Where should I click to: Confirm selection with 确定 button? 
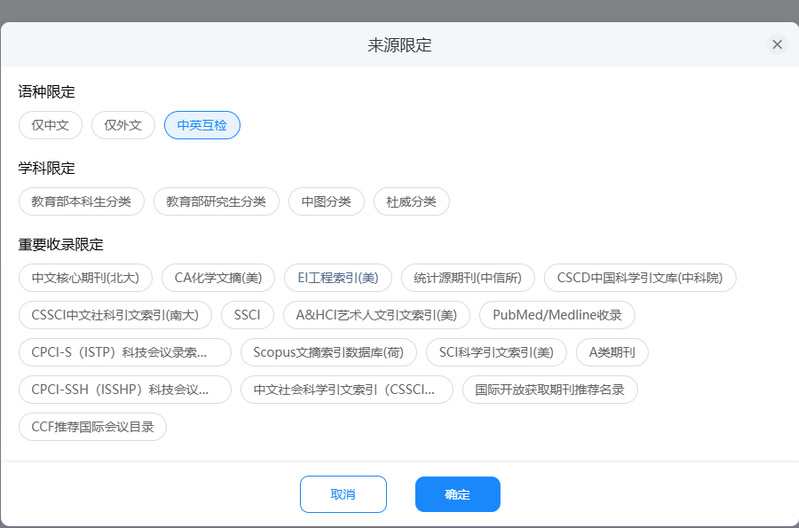[457, 494]
